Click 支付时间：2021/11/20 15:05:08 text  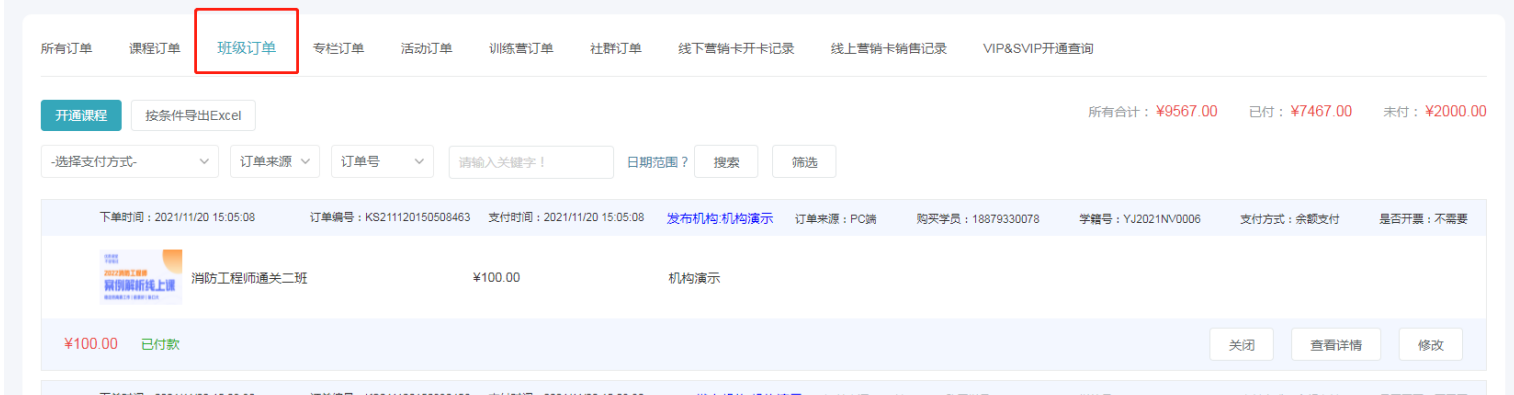tap(566, 217)
